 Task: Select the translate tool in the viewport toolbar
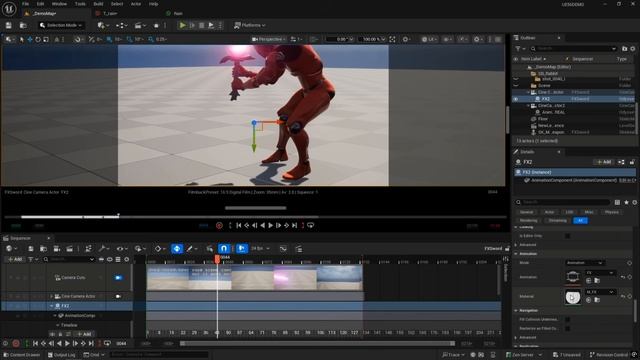(x=30, y=39)
